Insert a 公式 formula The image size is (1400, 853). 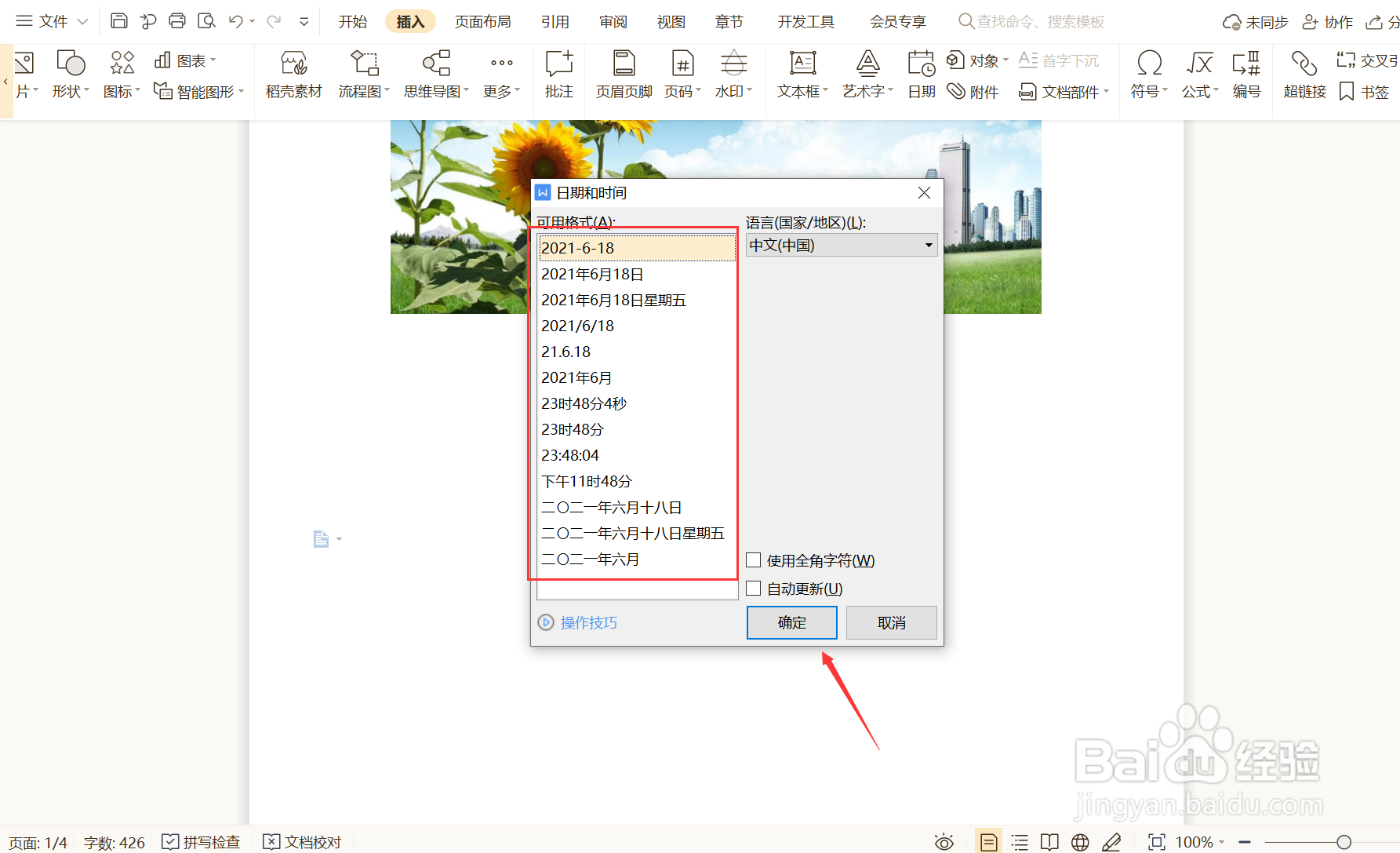1200,75
